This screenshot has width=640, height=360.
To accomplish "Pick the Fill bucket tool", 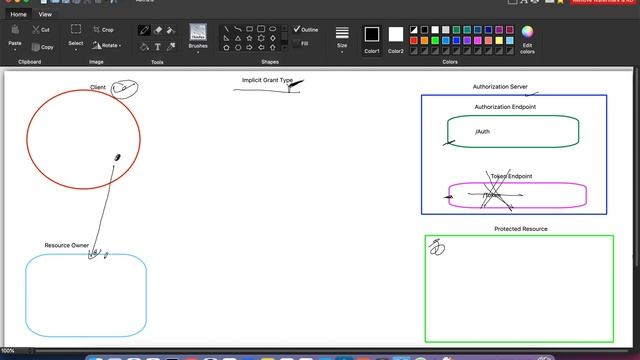I will click(144, 47).
